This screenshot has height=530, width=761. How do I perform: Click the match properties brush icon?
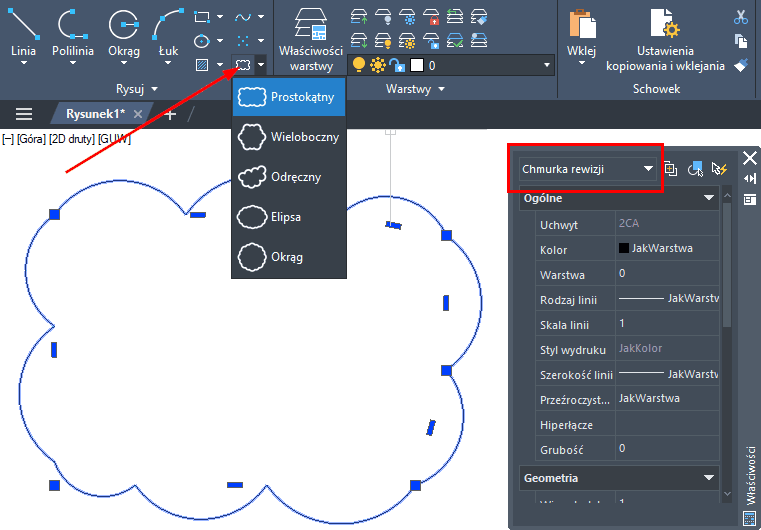tap(741, 65)
